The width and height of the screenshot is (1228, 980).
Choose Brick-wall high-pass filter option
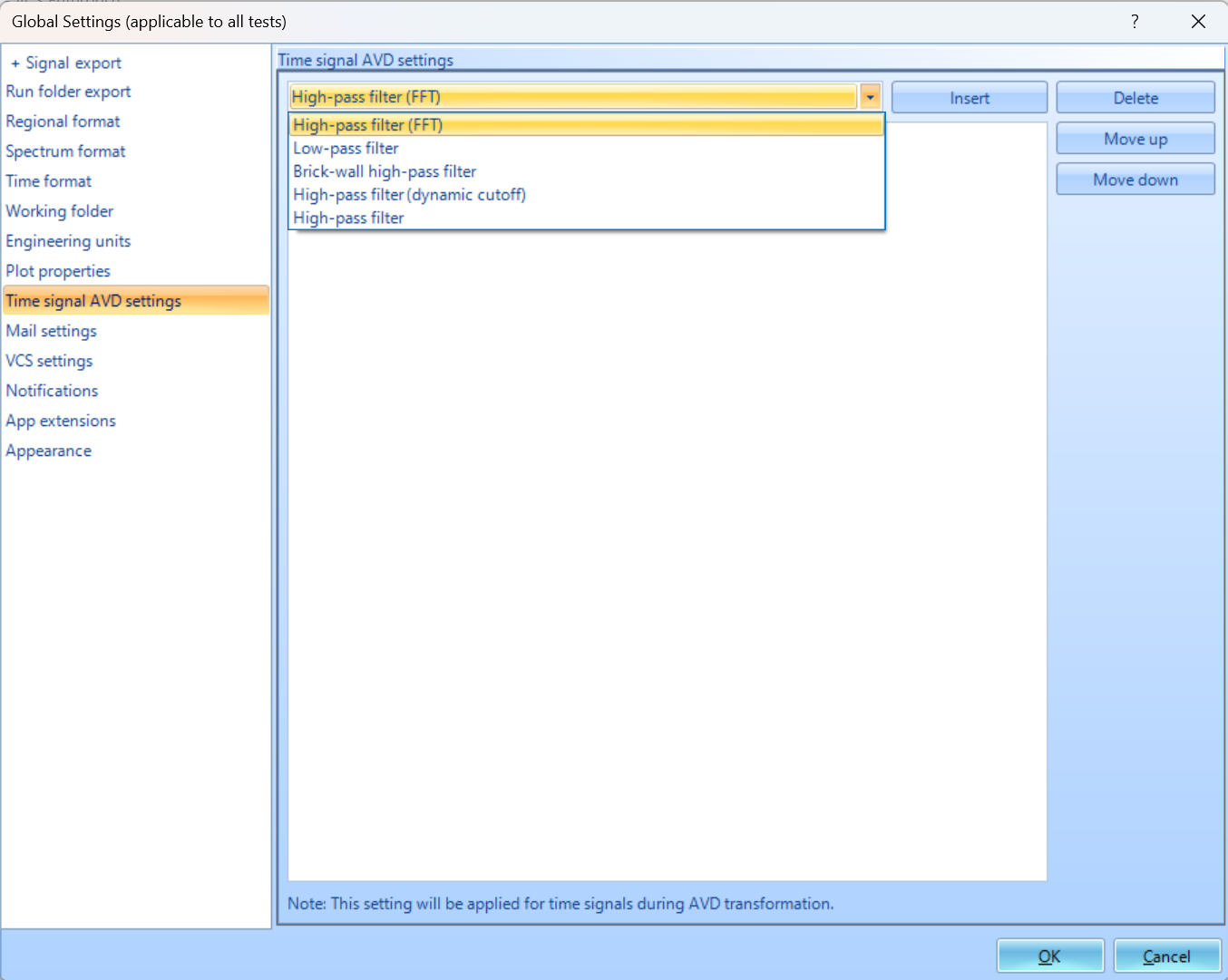pos(385,171)
